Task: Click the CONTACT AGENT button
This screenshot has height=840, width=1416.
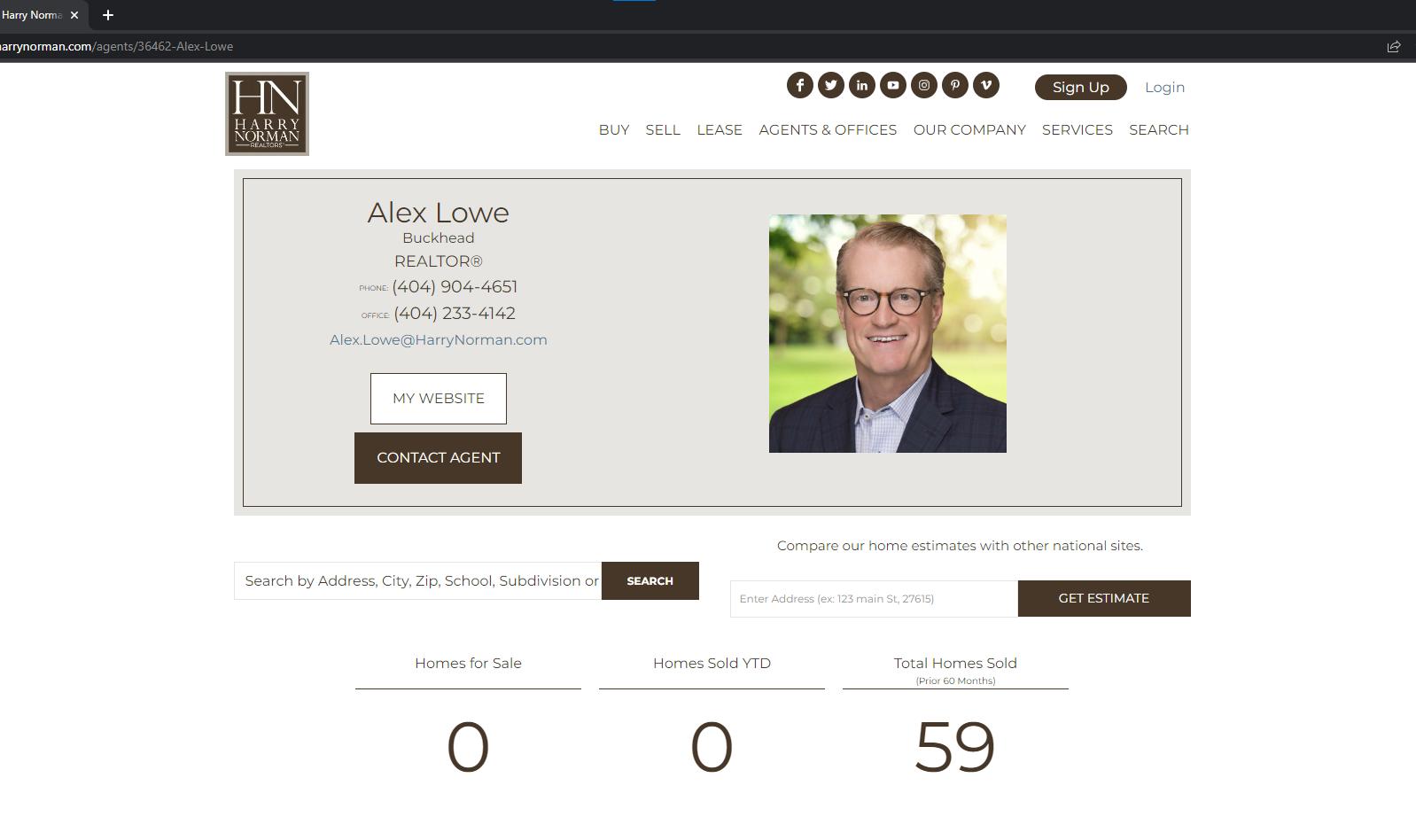Action: pos(438,458)
